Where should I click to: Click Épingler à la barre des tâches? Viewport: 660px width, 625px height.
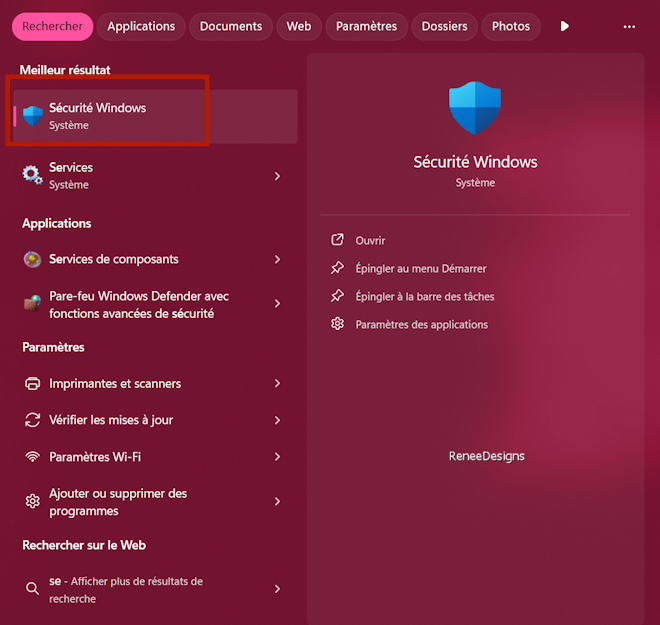coord(424,296)
